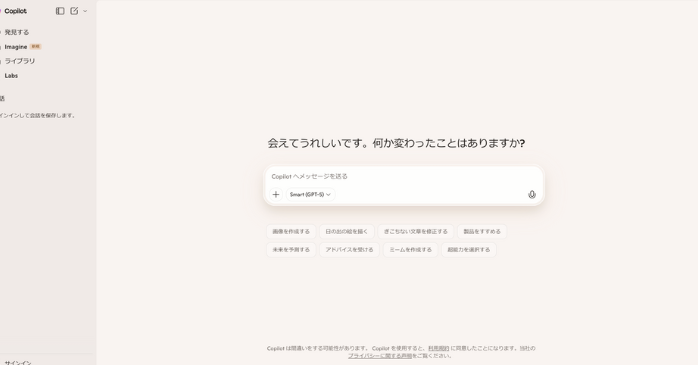Click サインイン at the sidebar bottom

tap(18, 363)
